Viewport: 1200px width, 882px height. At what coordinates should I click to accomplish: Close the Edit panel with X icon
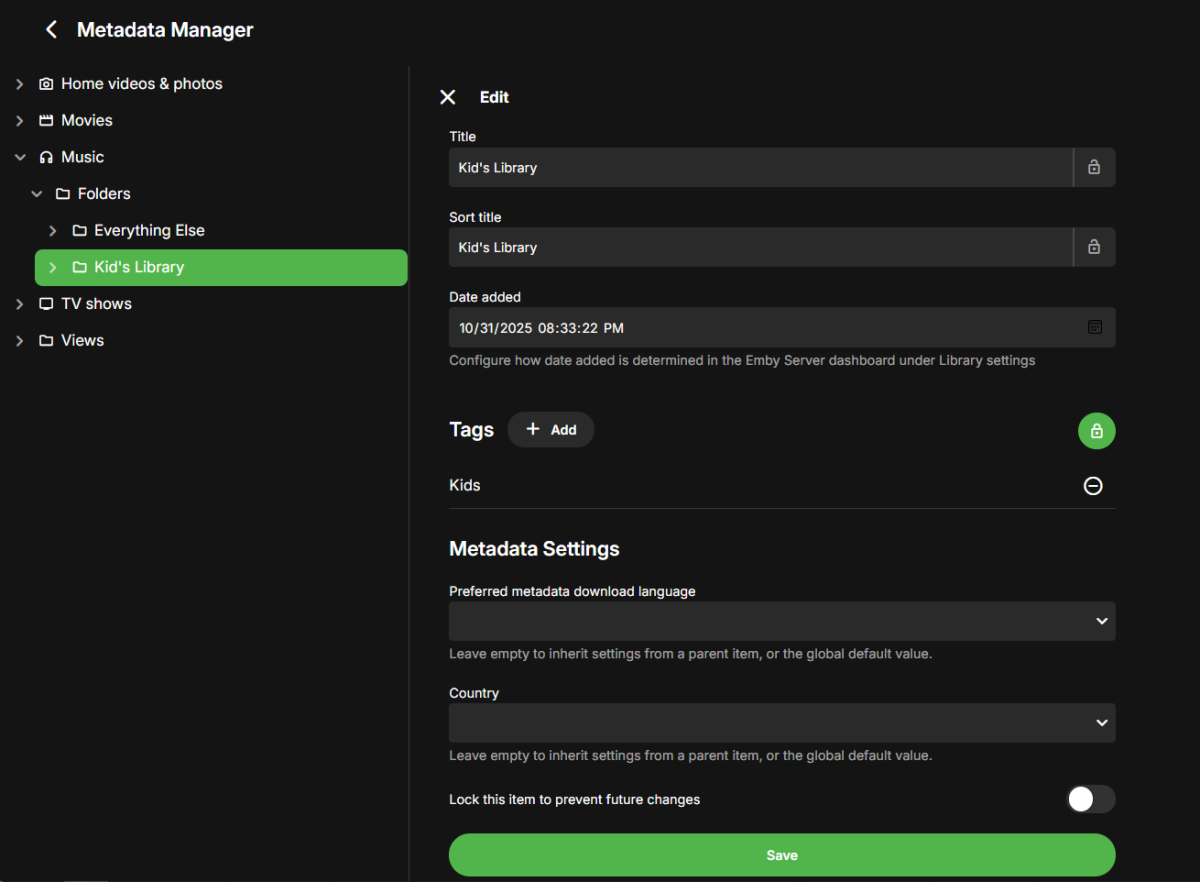(448, 97)
